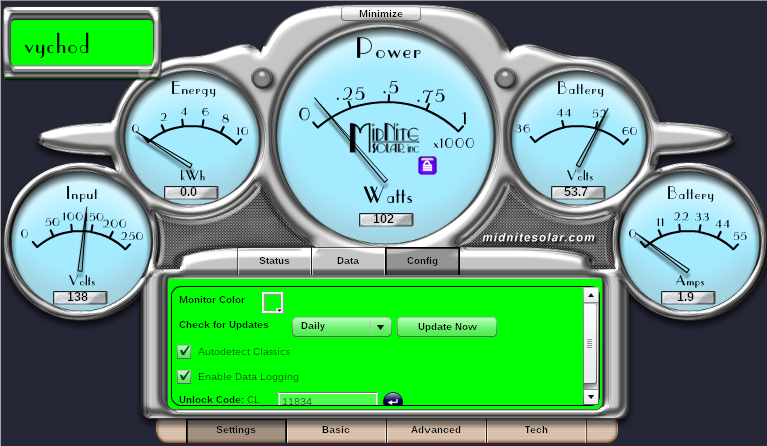Click the purple lock icon on Power gauge
Screen dimensions: 767x446
coord(427,166)
